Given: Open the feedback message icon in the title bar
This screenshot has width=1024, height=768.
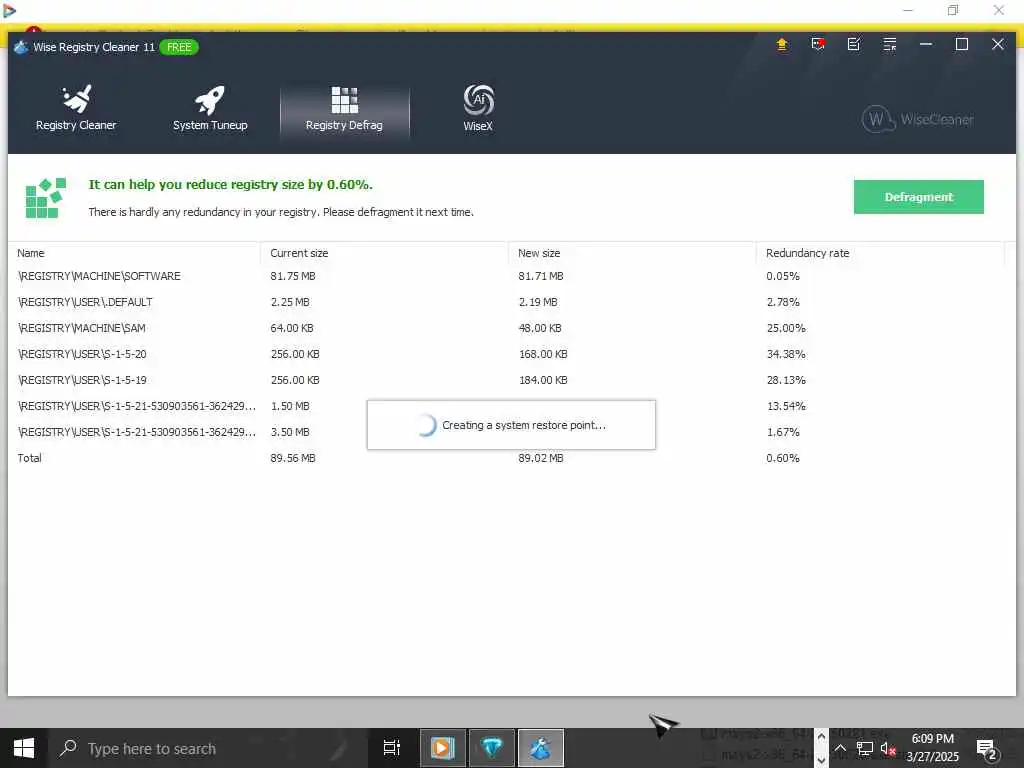Looking at the screenshot, I should pyautogui.click(x=818, y=44).
